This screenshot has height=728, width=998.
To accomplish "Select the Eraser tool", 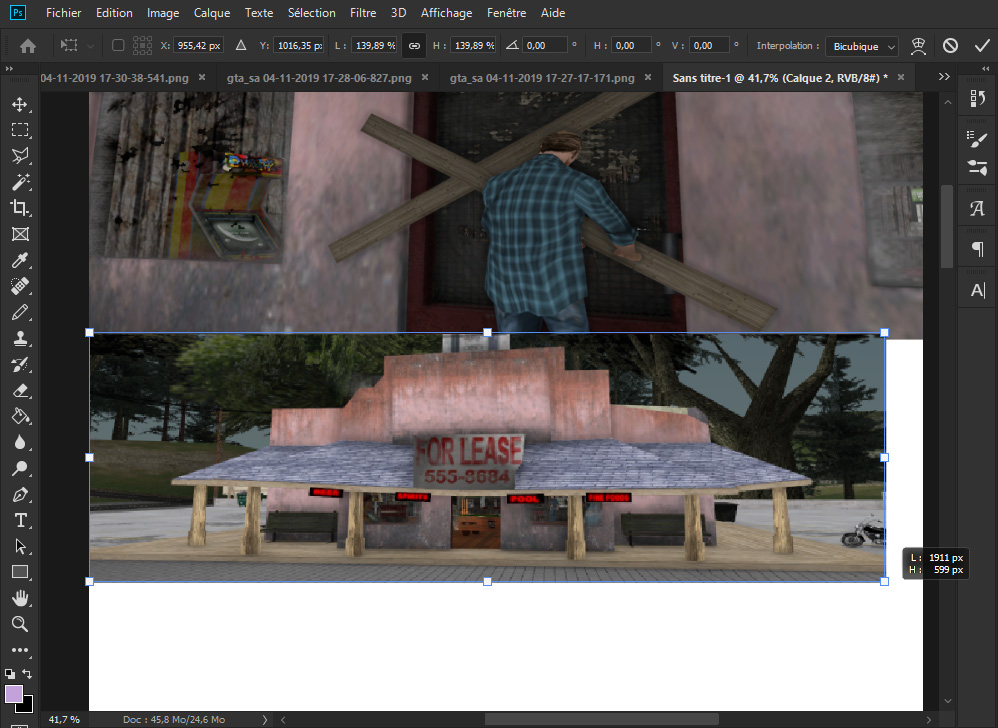I will 20,391.
